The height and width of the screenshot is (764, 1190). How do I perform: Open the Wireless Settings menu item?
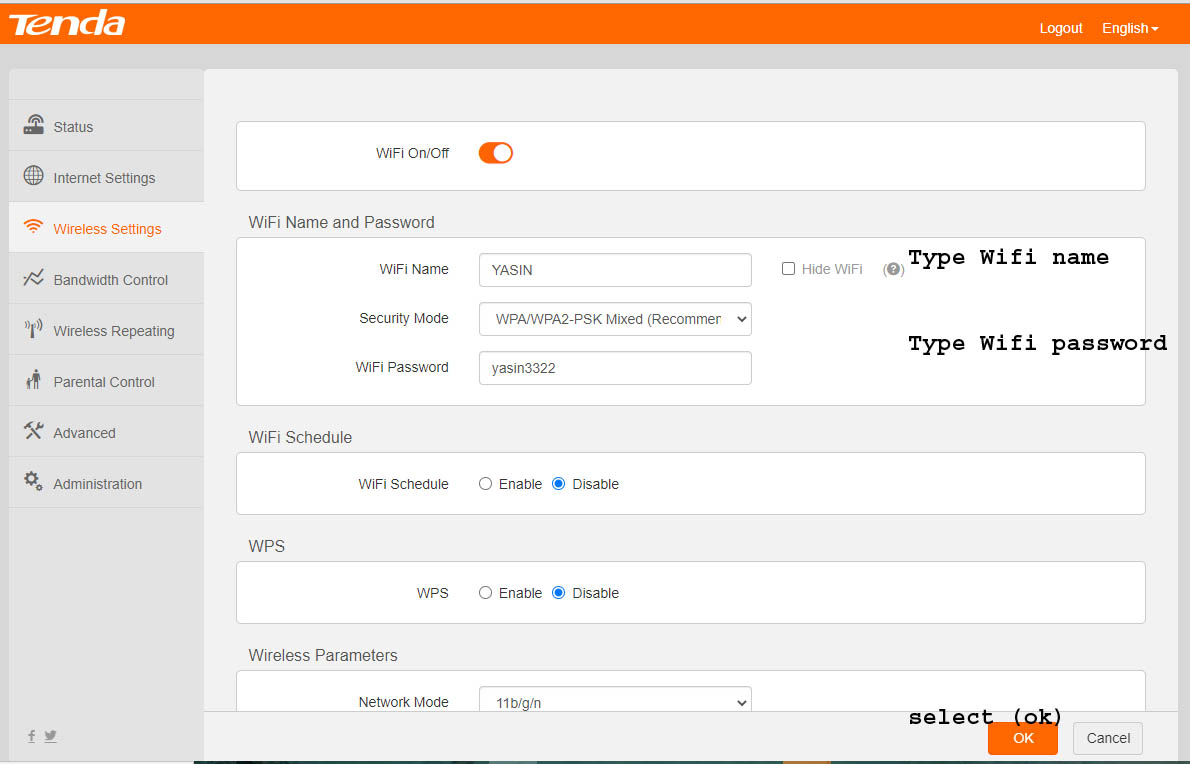107,229
